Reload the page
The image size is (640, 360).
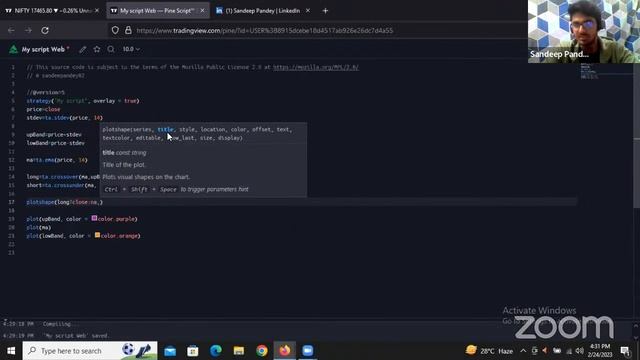(45, 30)
